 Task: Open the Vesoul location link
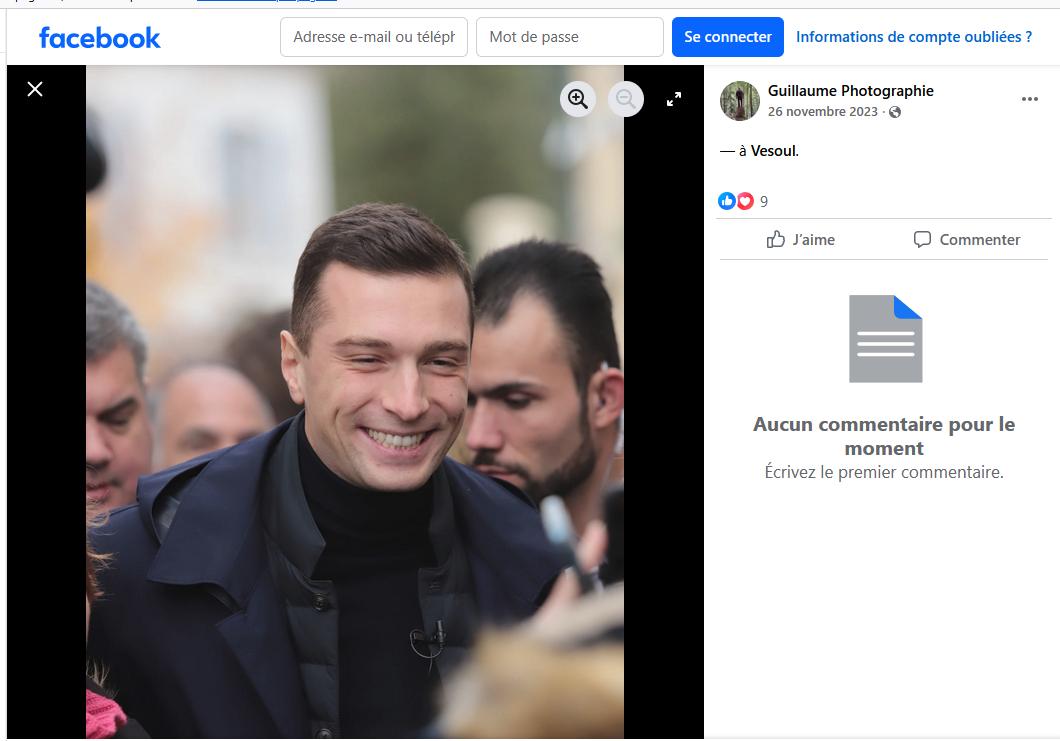tap(773, 151)
